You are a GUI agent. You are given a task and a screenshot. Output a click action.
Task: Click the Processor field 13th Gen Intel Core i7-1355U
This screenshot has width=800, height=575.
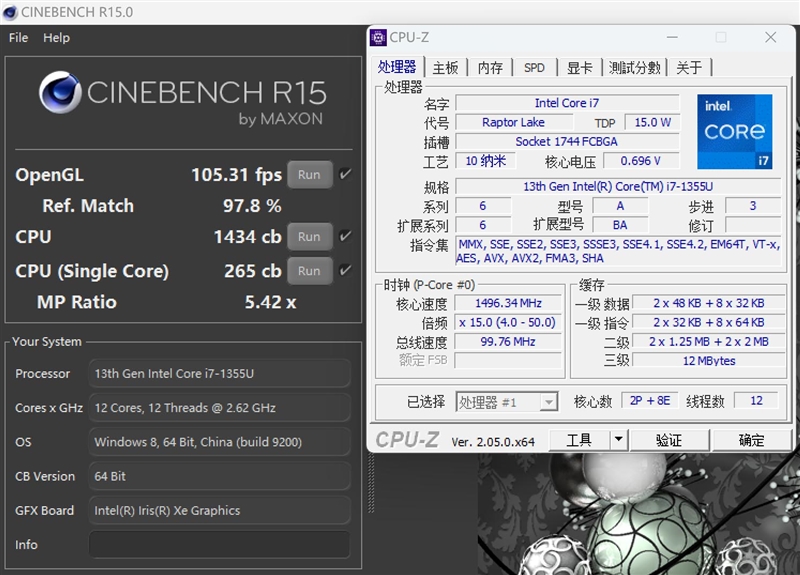[x=219, y=373]
